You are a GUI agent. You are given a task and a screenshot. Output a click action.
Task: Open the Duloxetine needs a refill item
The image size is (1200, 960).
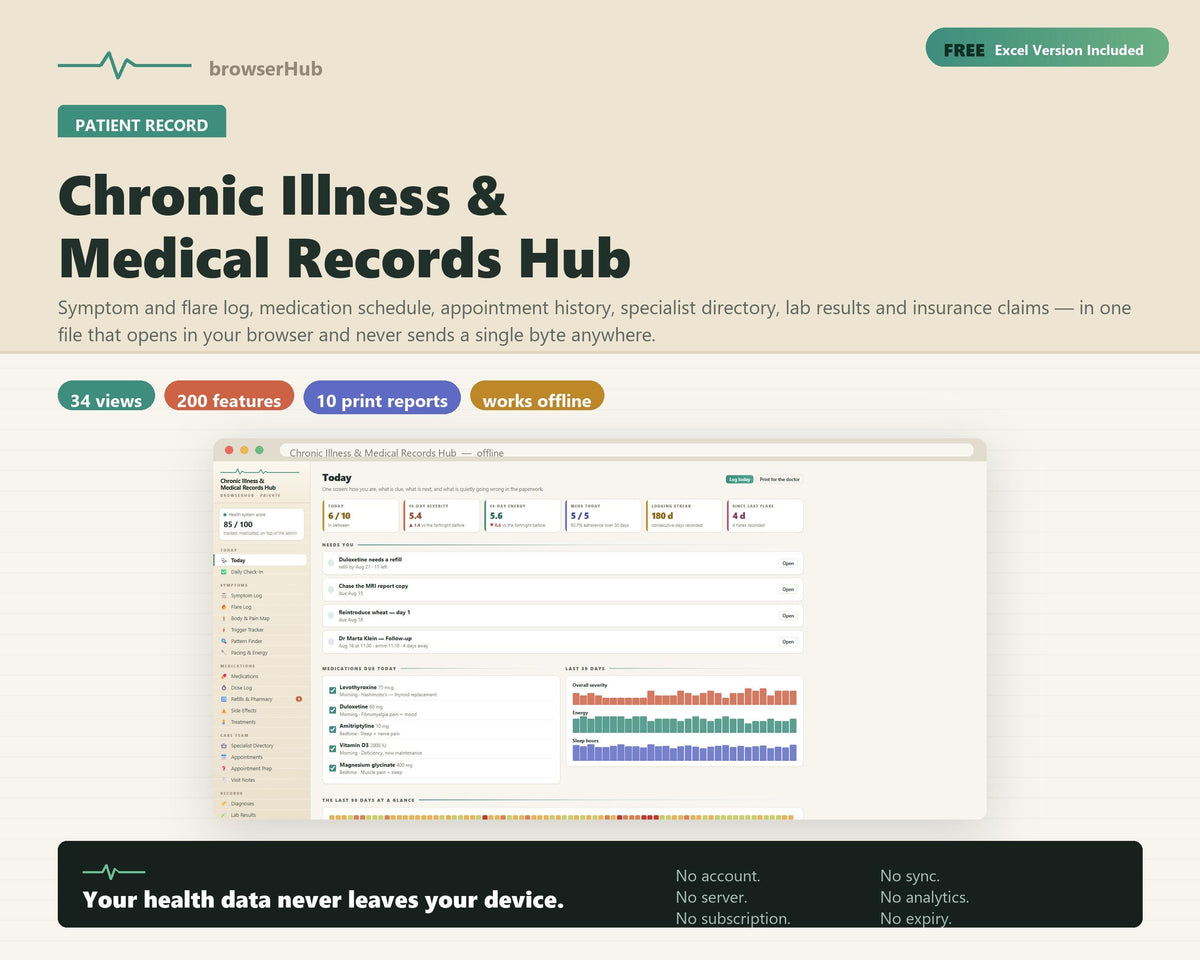point(788,563)
